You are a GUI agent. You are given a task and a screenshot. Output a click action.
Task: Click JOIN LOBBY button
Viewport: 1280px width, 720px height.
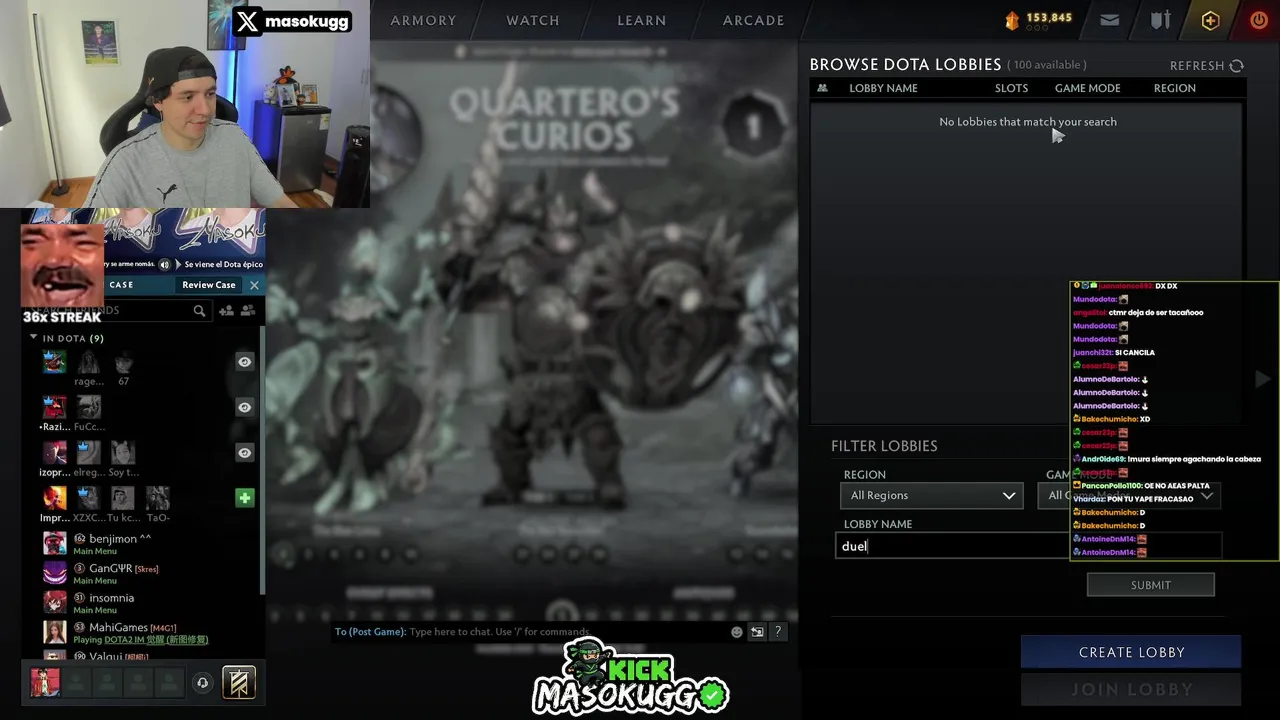coord(1131,689)
